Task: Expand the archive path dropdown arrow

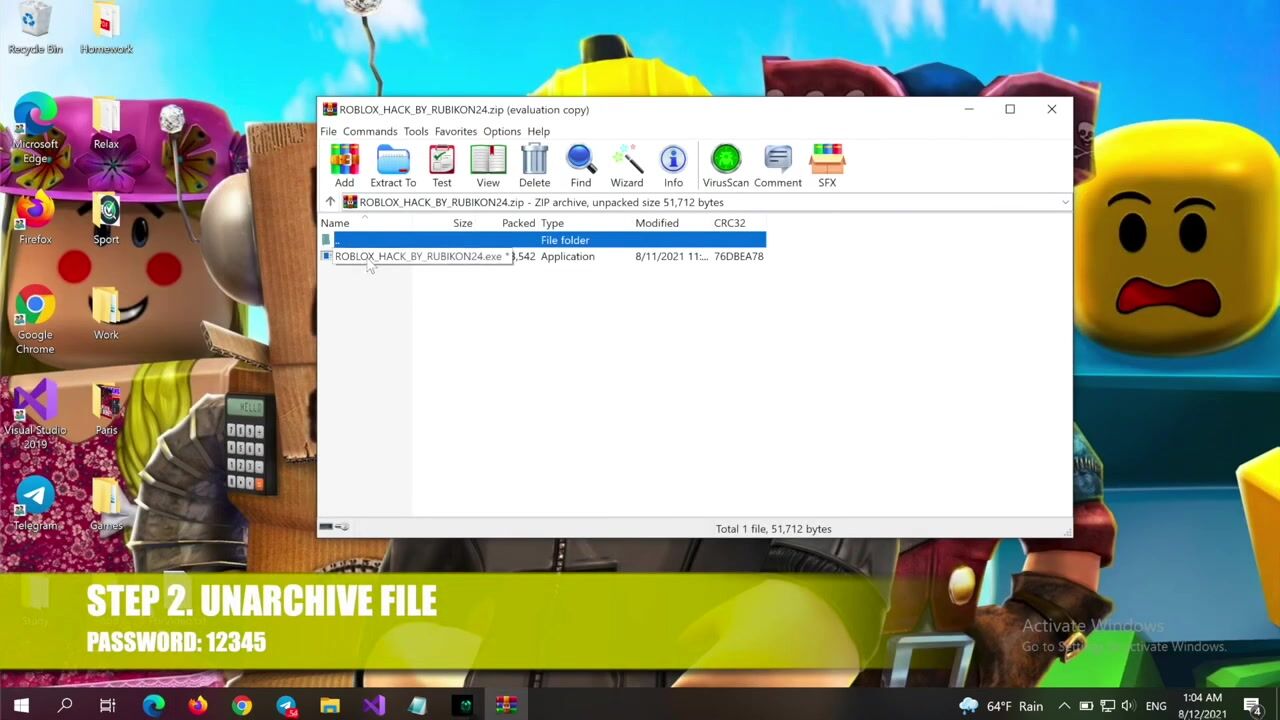Action: (1065, 202)
